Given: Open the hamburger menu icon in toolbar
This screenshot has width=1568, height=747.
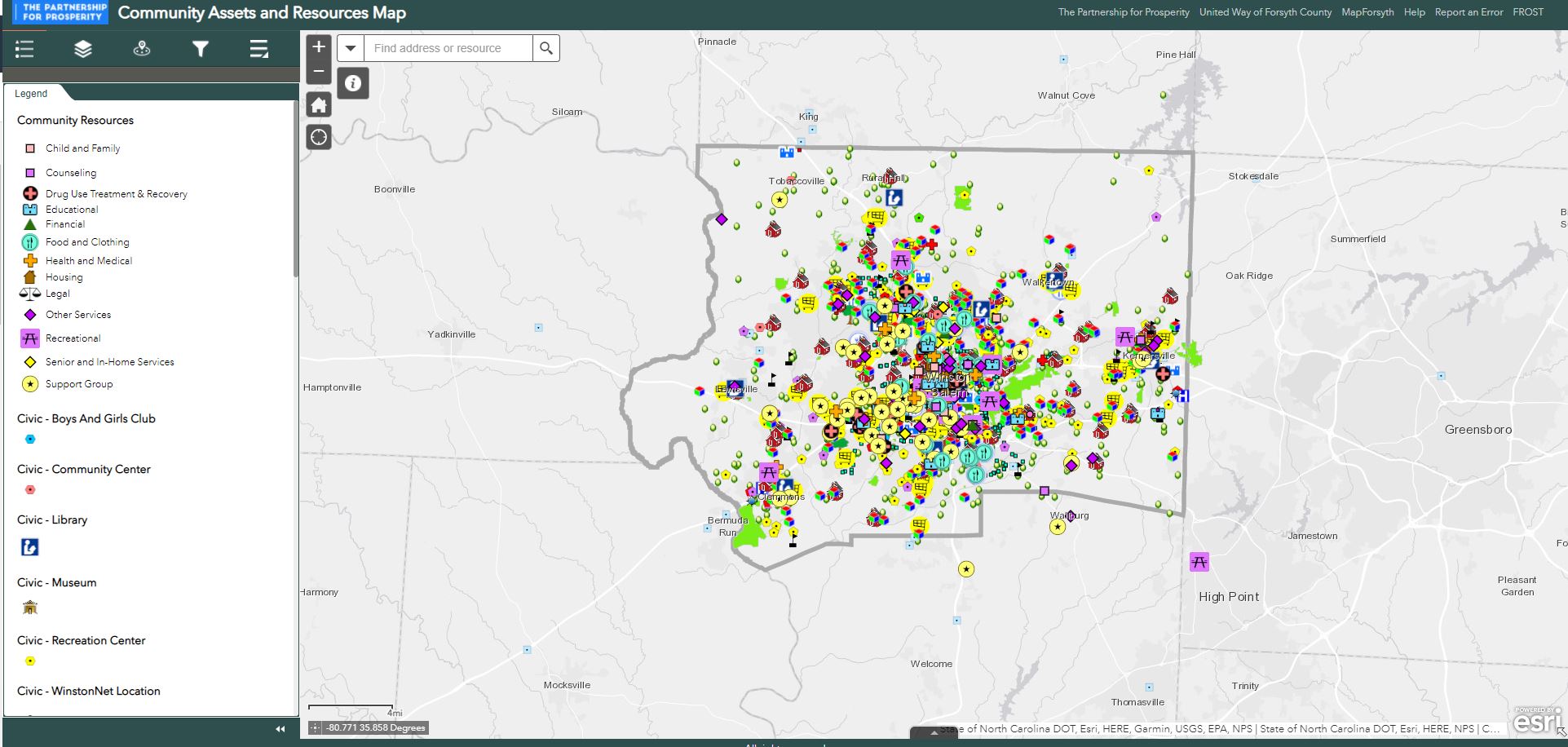Looking at the screenshot, I should [x=258, y=49].
